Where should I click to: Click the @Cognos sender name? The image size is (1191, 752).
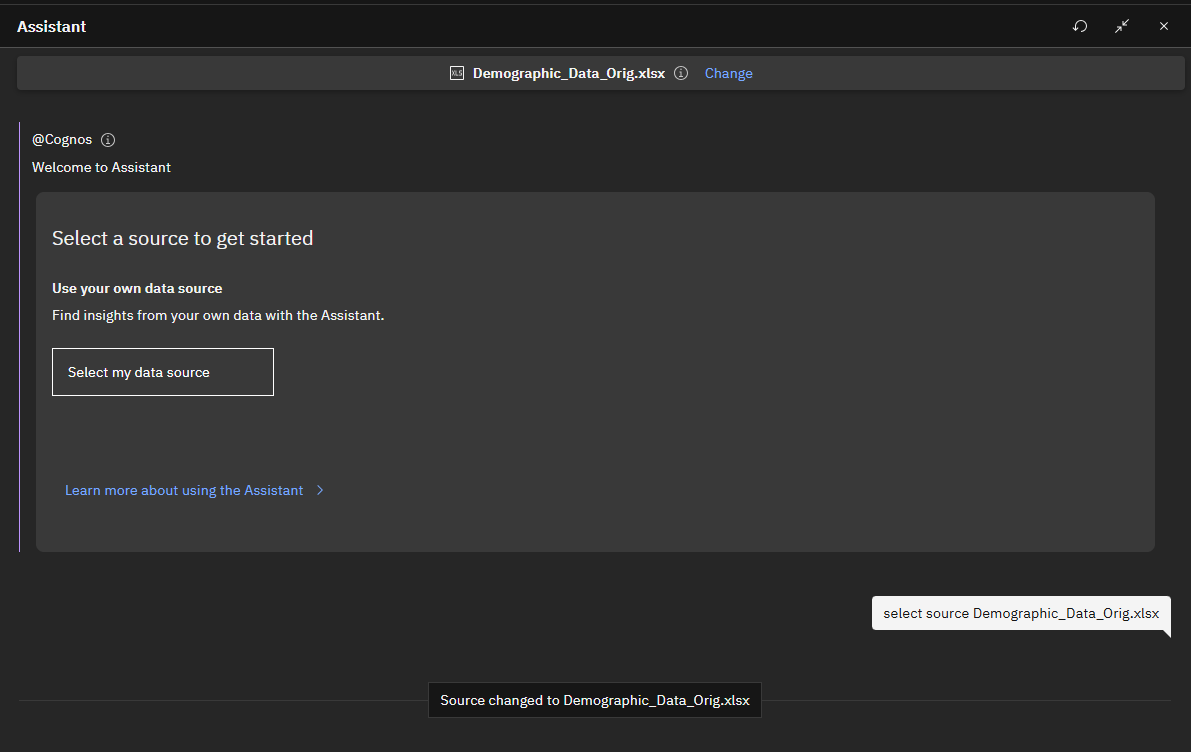(62, 140)
